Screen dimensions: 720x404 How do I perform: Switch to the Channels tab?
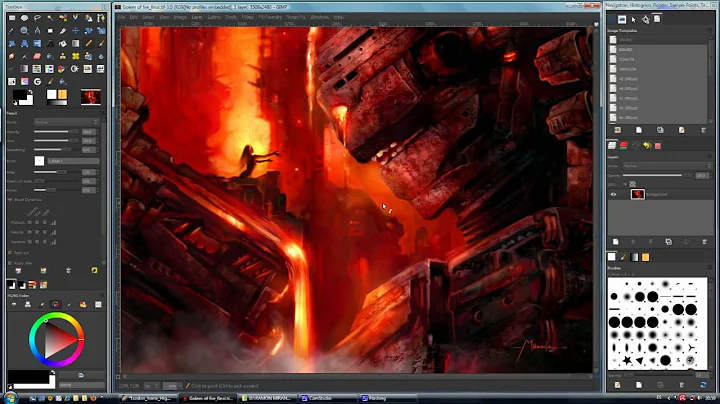point(624,146)
